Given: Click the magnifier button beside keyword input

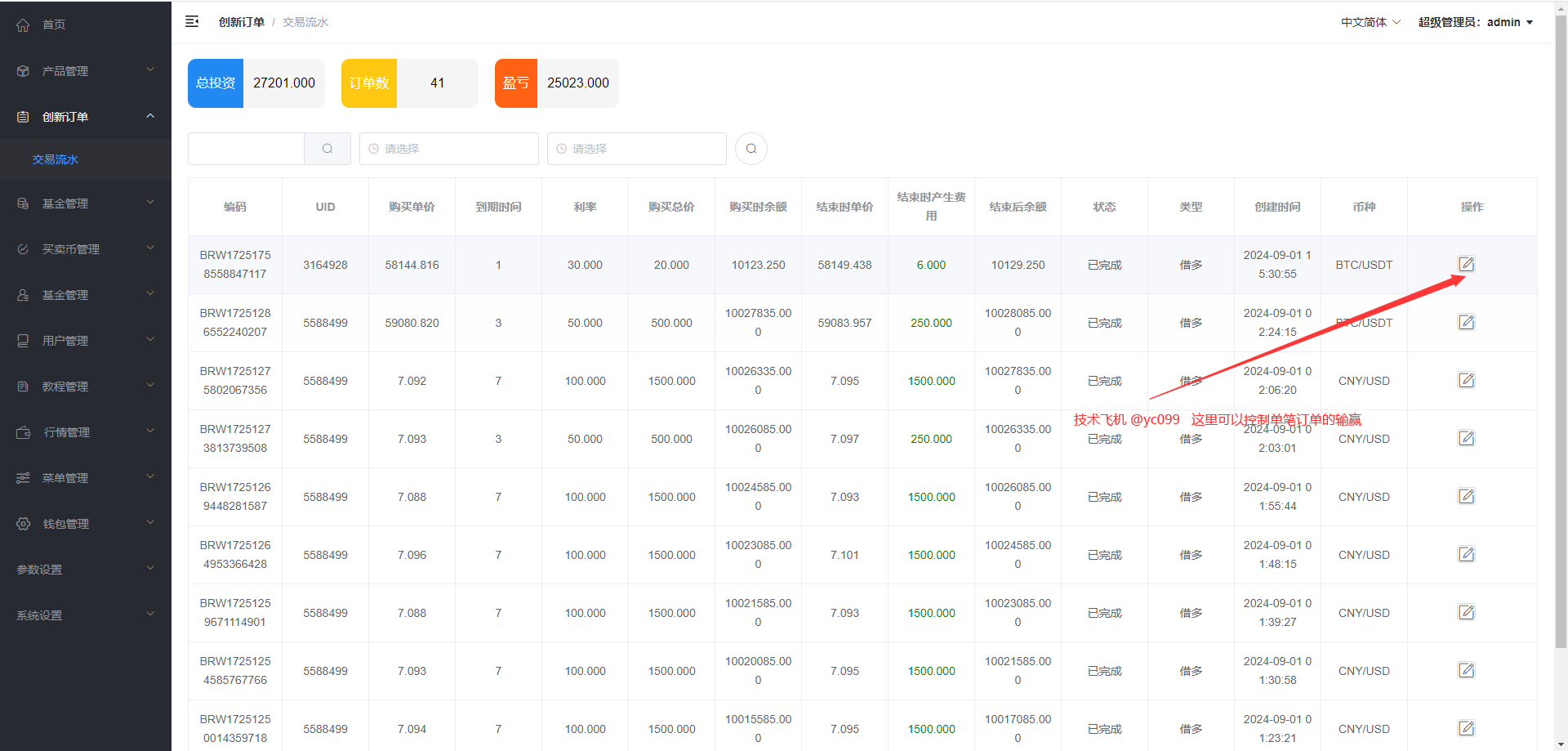Looking at the screenshot, I should coord(327,149).
